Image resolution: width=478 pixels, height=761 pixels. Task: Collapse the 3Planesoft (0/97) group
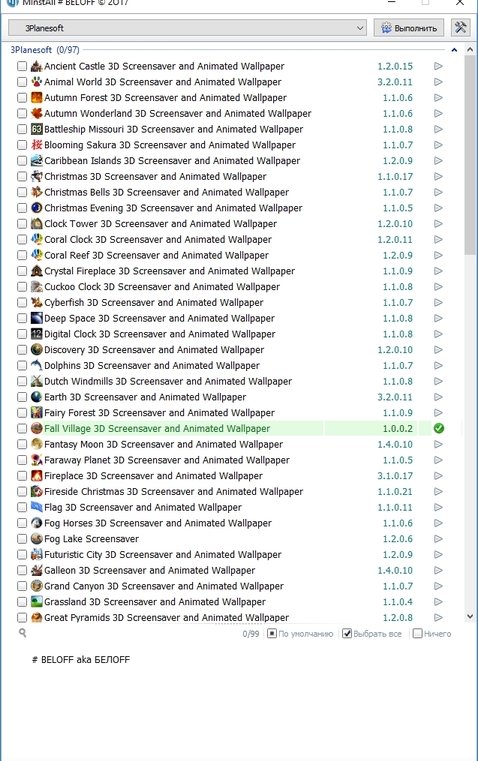click(x=454, y=50)
